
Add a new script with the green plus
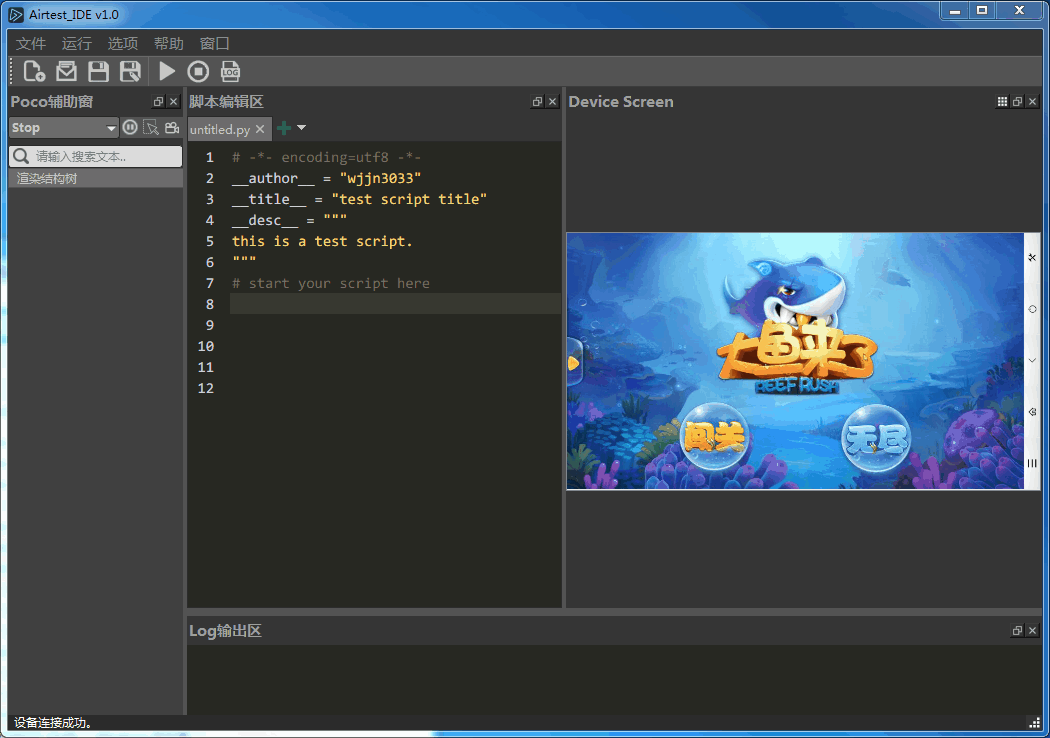[284, 128]
